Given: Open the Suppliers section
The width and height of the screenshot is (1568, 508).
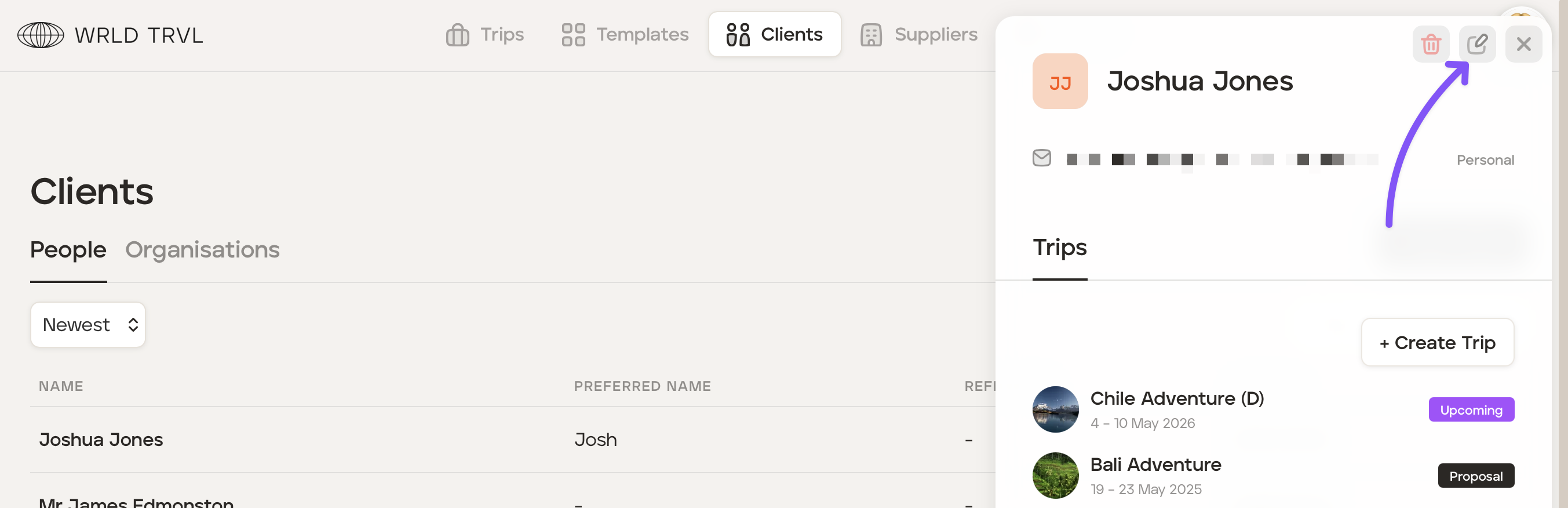Looking at the screenshot, I should coord(918,35).
